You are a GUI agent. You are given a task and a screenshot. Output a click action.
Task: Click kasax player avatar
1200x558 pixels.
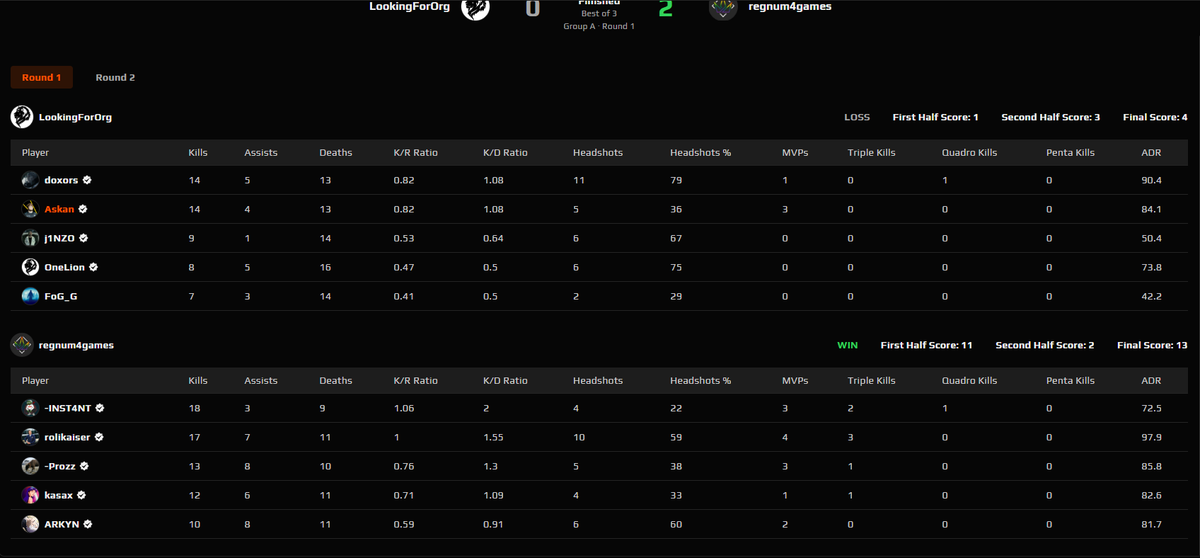tap(31, 495)
